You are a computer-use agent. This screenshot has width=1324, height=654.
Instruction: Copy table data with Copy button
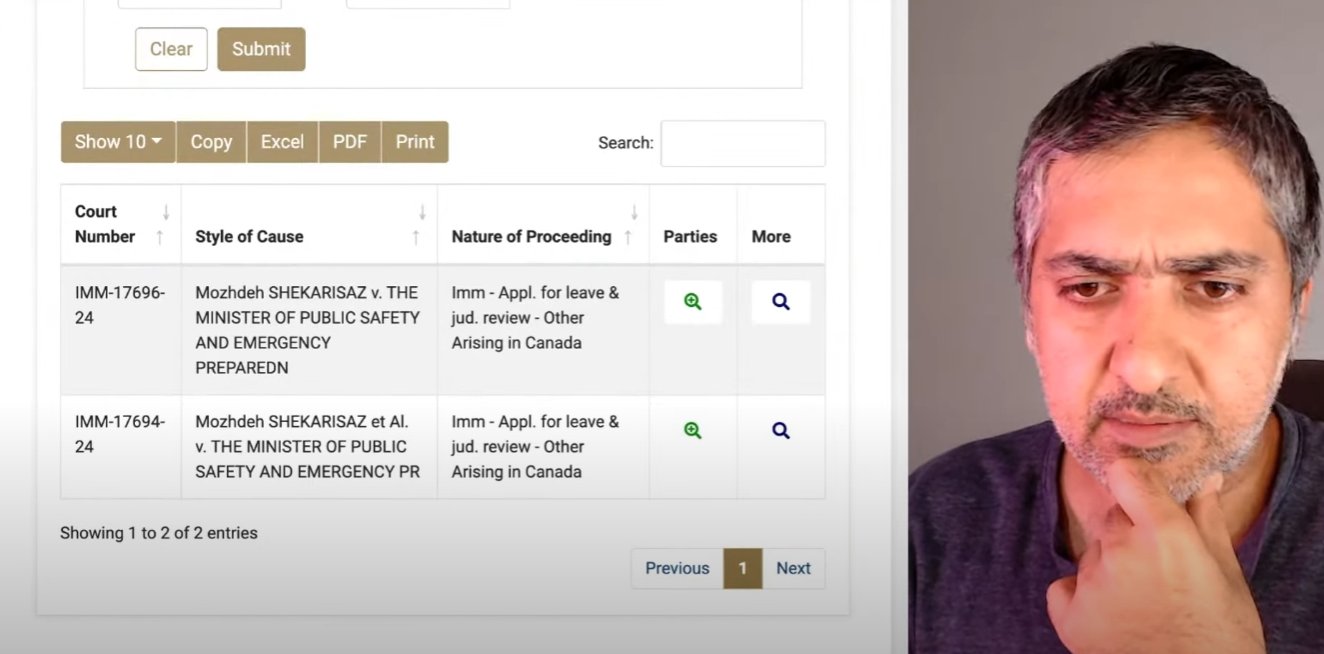point(211,142)
